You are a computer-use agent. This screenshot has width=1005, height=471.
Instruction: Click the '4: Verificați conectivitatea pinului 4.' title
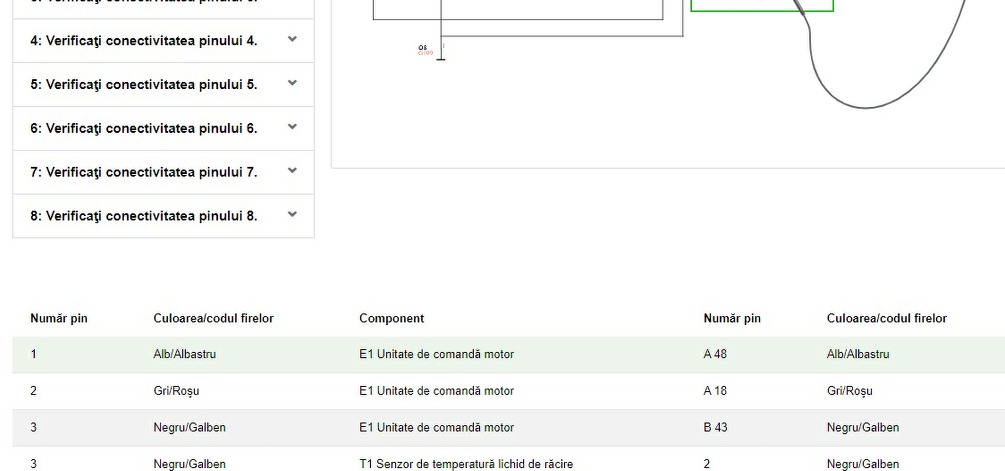point(143,41)
